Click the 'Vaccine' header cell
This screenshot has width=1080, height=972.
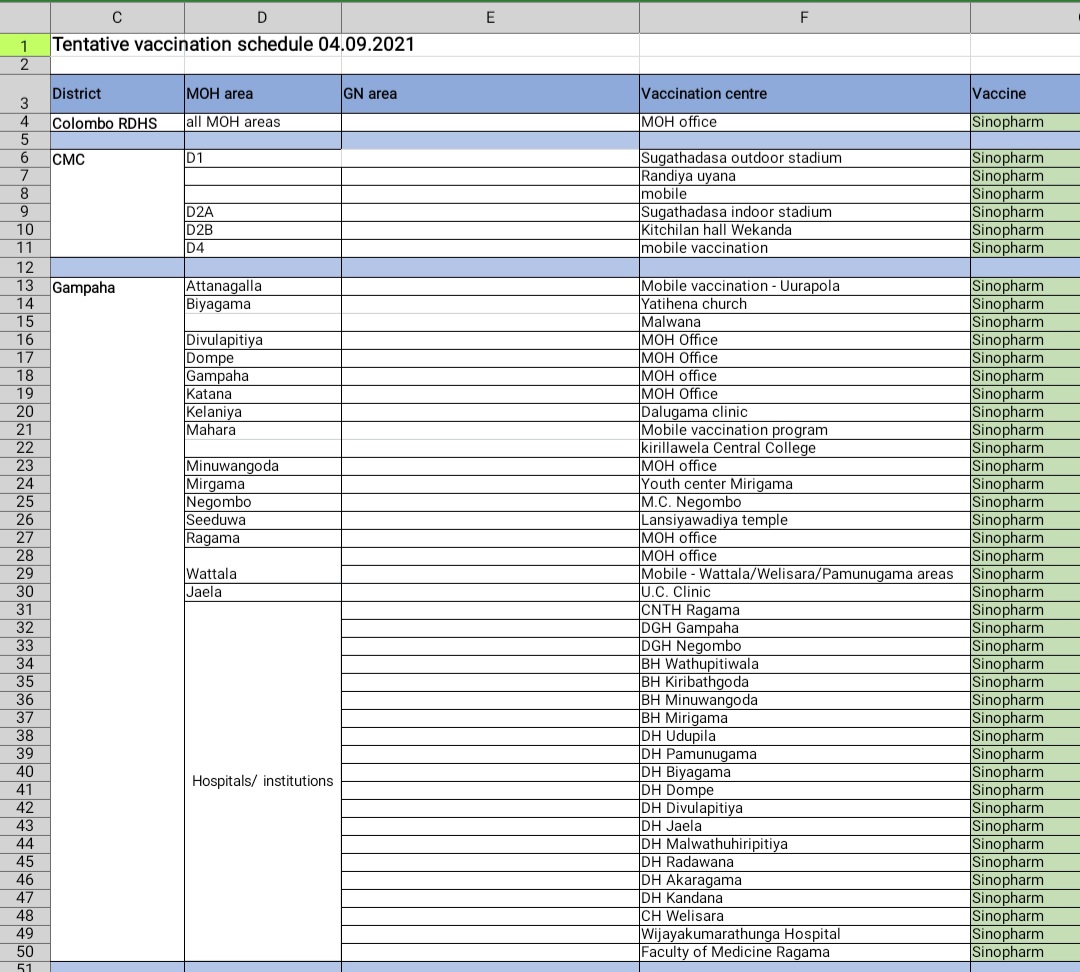tap(1026, 94)
